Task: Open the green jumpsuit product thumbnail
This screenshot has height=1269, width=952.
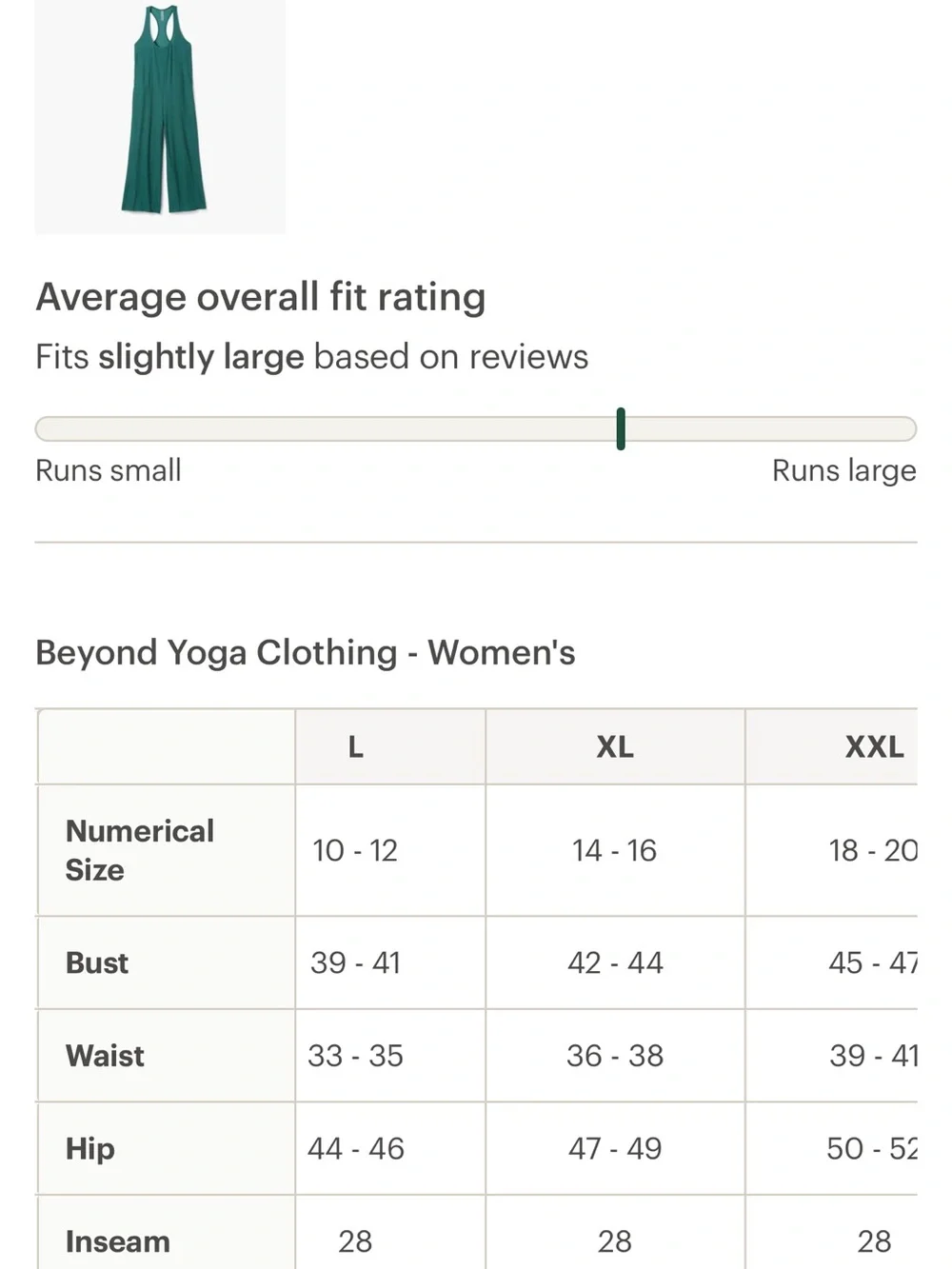Action: tap(160, 115)
